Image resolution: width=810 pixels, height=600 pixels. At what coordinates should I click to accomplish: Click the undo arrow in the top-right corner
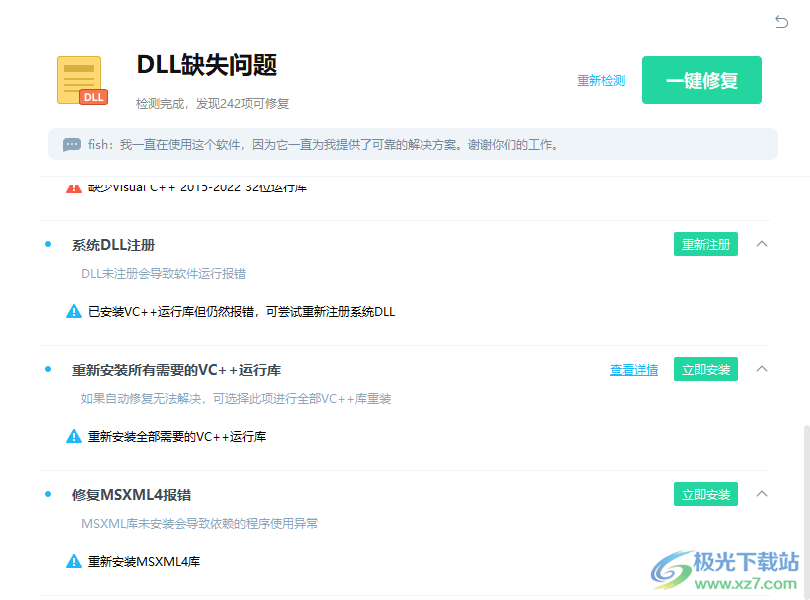tap(782, 21)
